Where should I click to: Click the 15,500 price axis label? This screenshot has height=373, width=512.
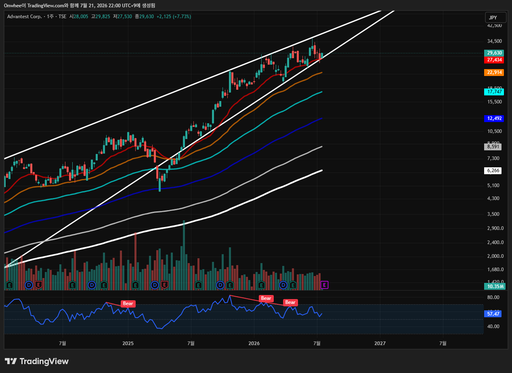(x=494, y=102)
